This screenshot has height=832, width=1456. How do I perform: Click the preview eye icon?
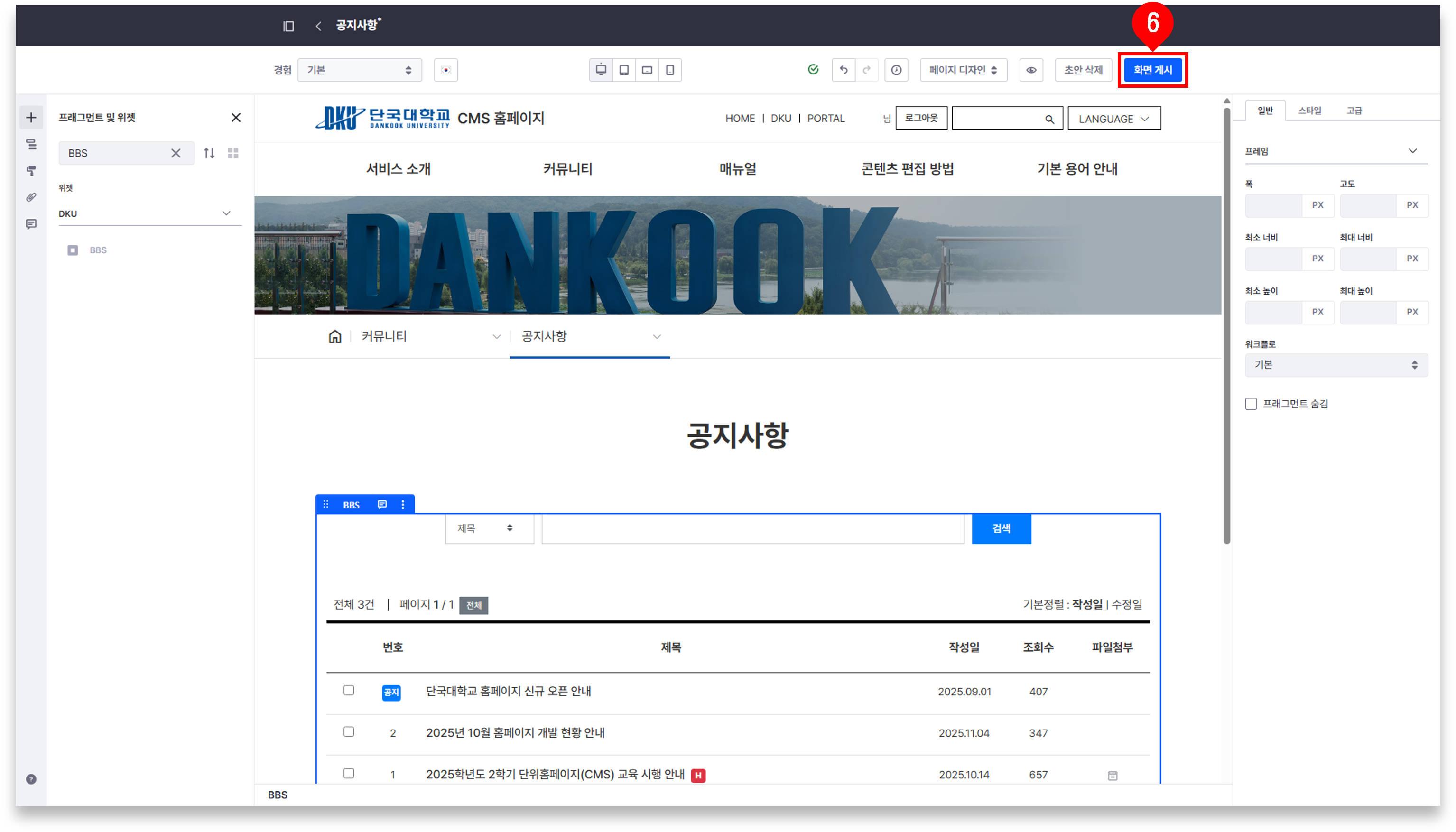[x=1031, y=70]
